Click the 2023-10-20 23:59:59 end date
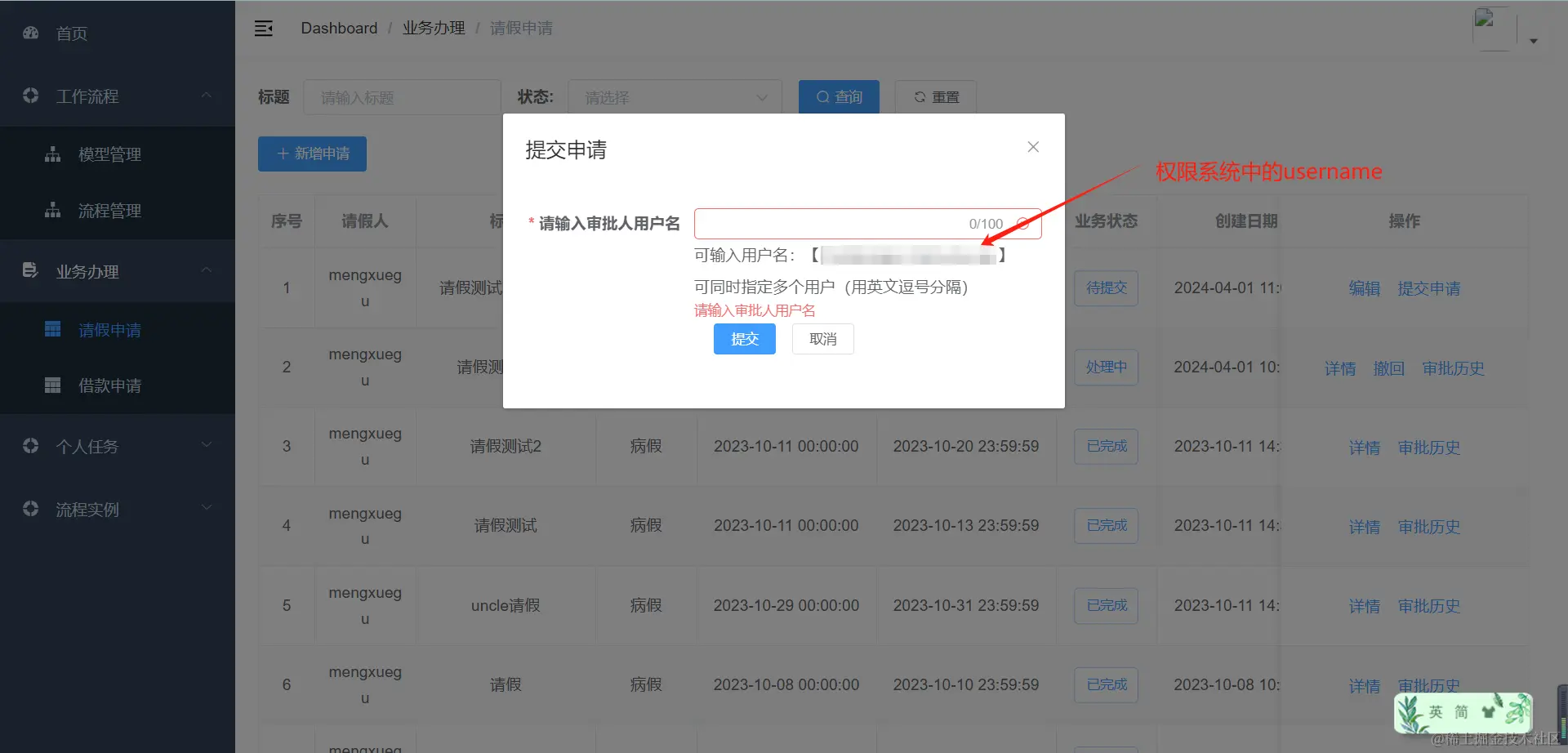This screenshot has height=753, width=1568. 966,447
